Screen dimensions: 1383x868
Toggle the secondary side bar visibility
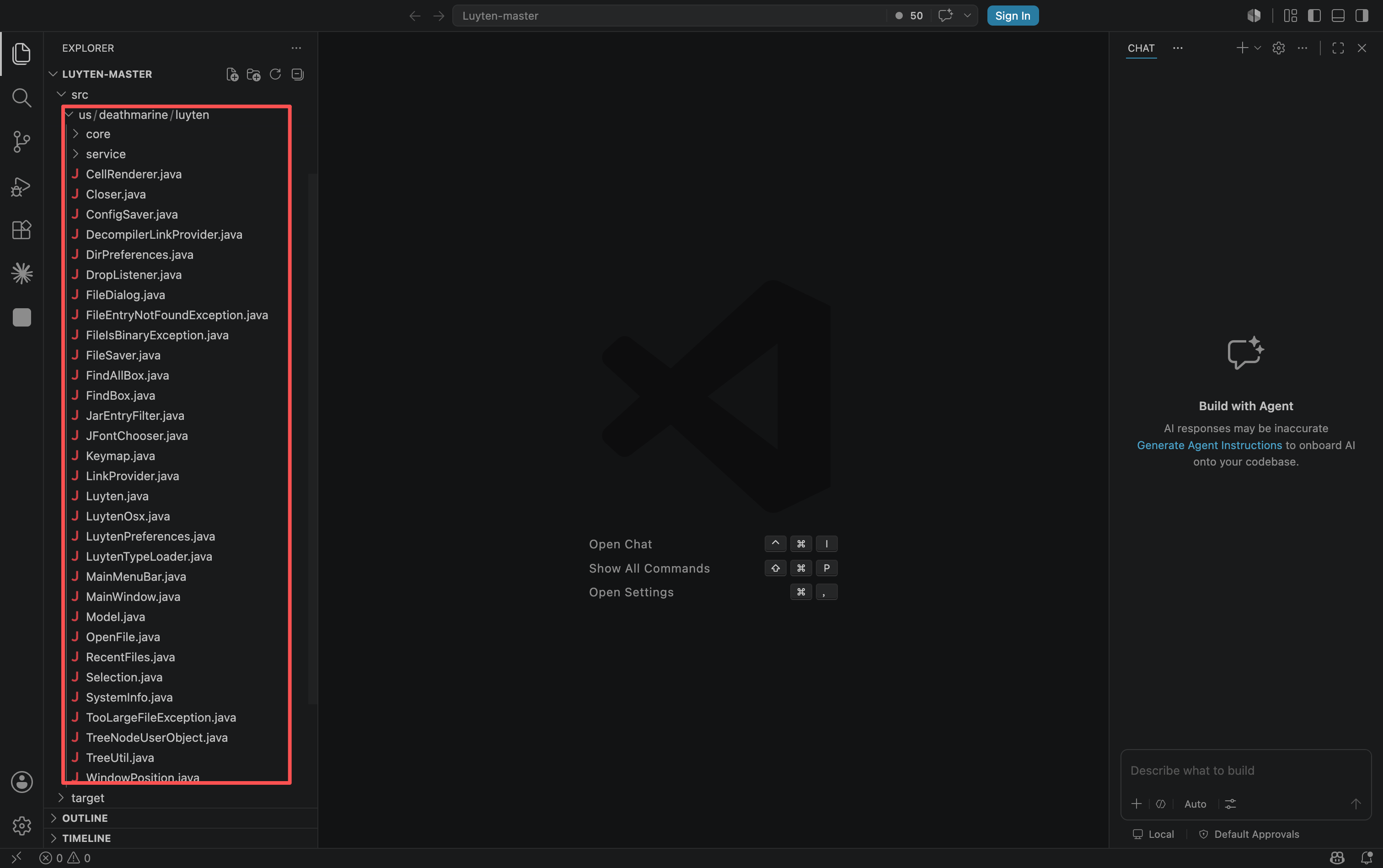pyautogui.click(x=1362, y=16)
